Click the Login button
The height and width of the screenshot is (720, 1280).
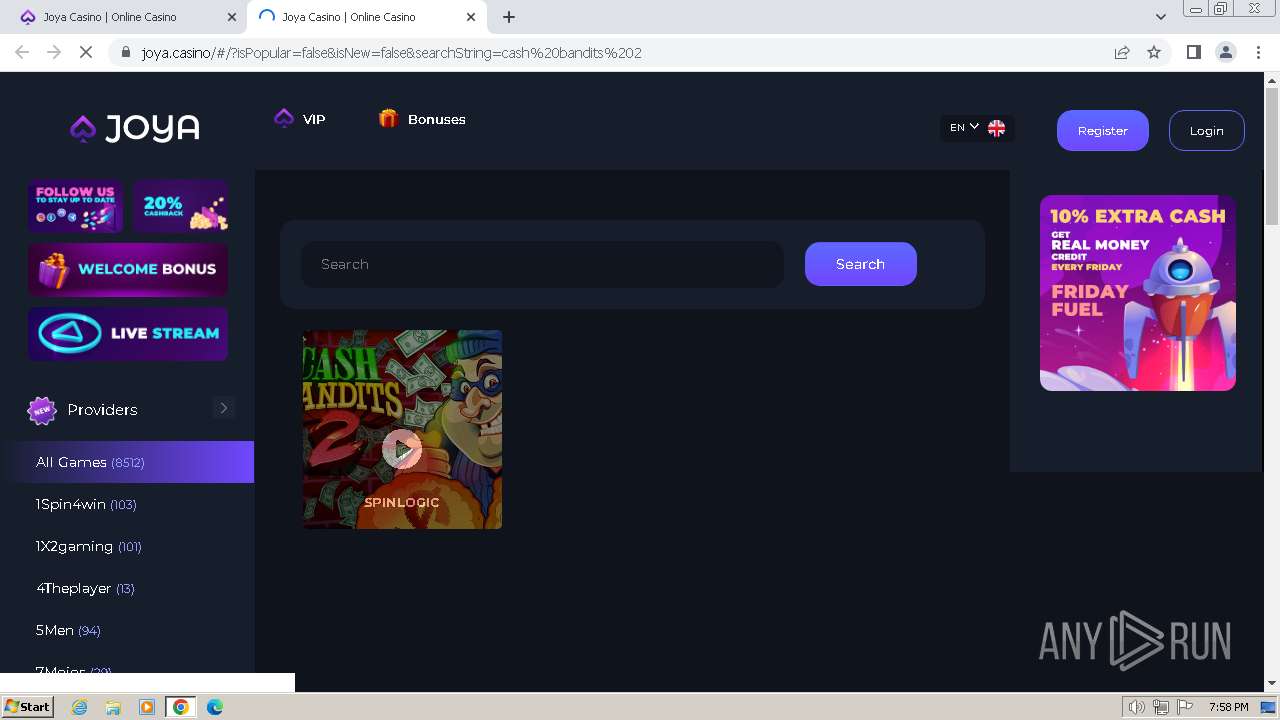pos(1206,130)
